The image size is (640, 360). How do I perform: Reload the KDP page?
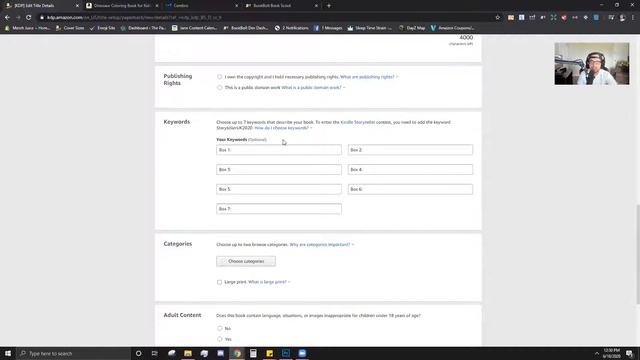(x=29, y=18)
